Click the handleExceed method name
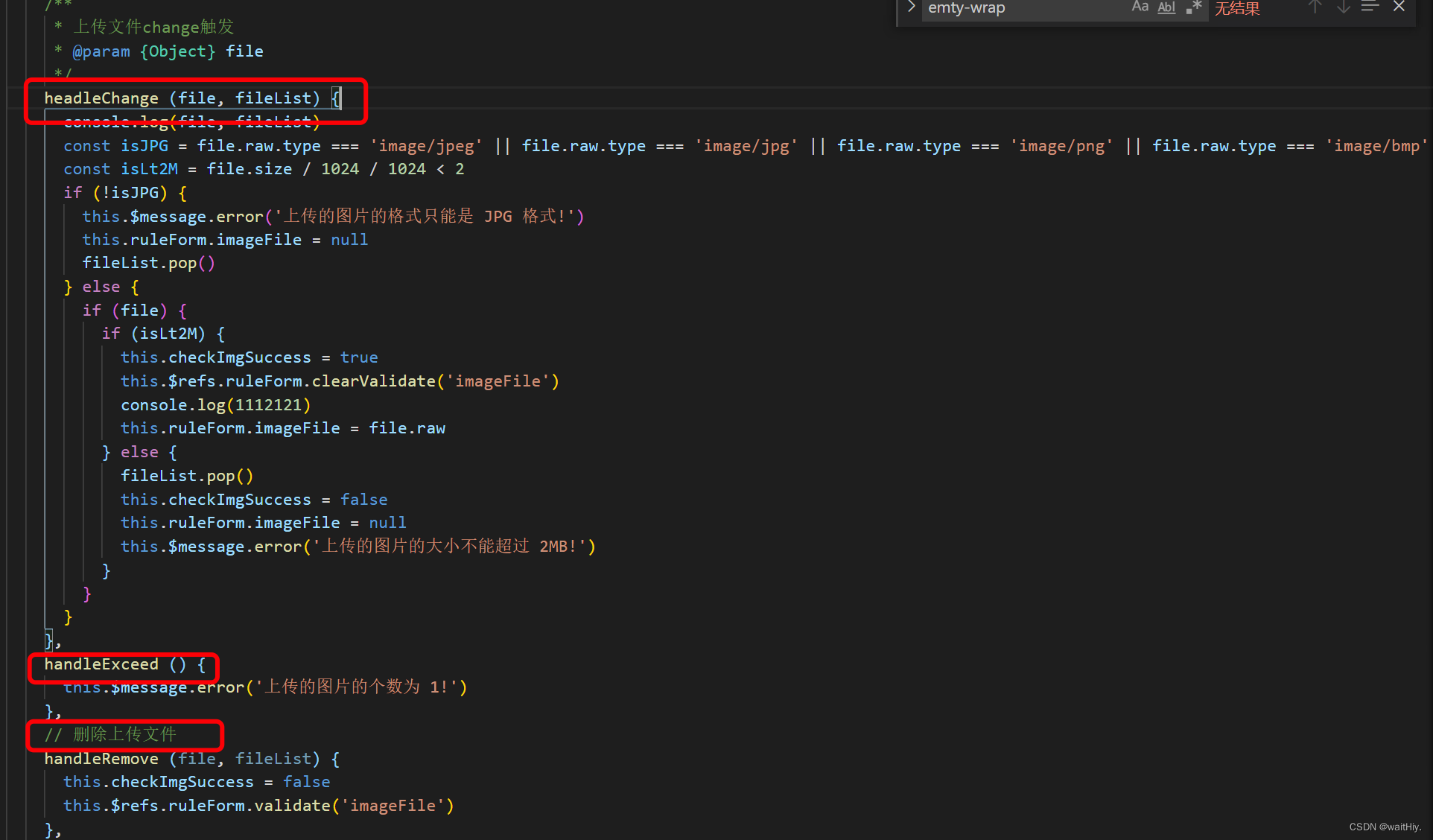Image resolution: width=1433 pixels, height=840 pixels. 101,664
